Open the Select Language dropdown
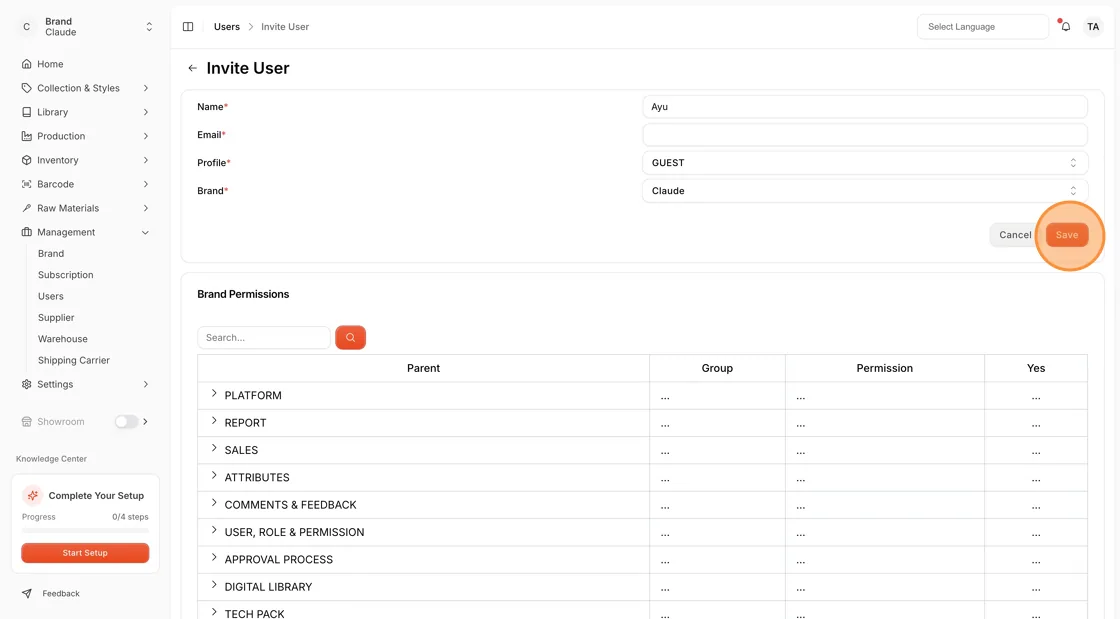The image size is (1120, 619). 982,26
